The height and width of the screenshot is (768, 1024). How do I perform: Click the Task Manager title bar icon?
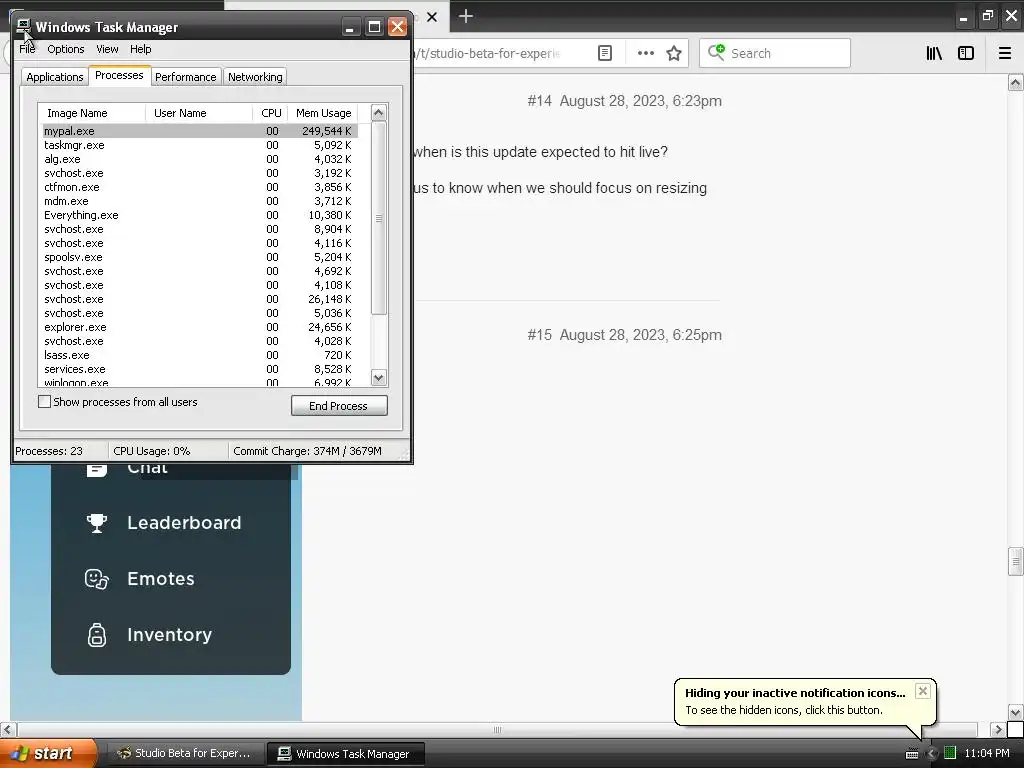[24, 26]
